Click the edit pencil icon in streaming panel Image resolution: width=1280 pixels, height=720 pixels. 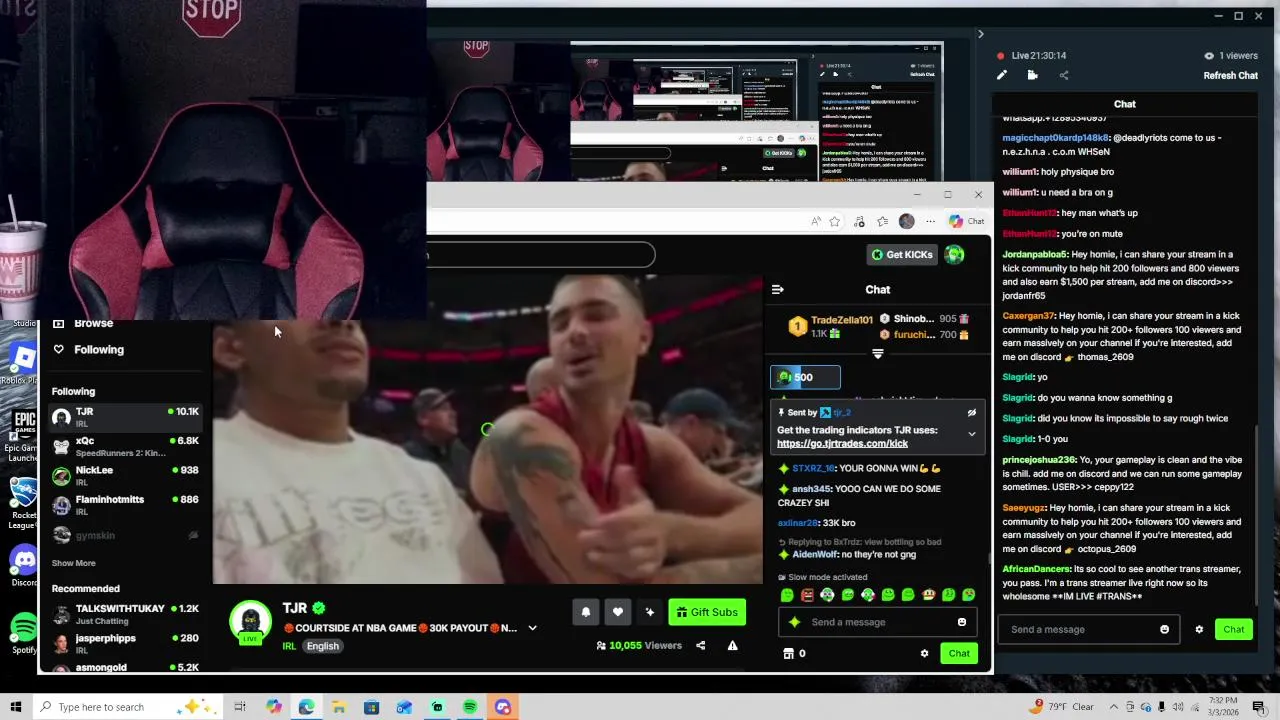tap(1001, 75)
